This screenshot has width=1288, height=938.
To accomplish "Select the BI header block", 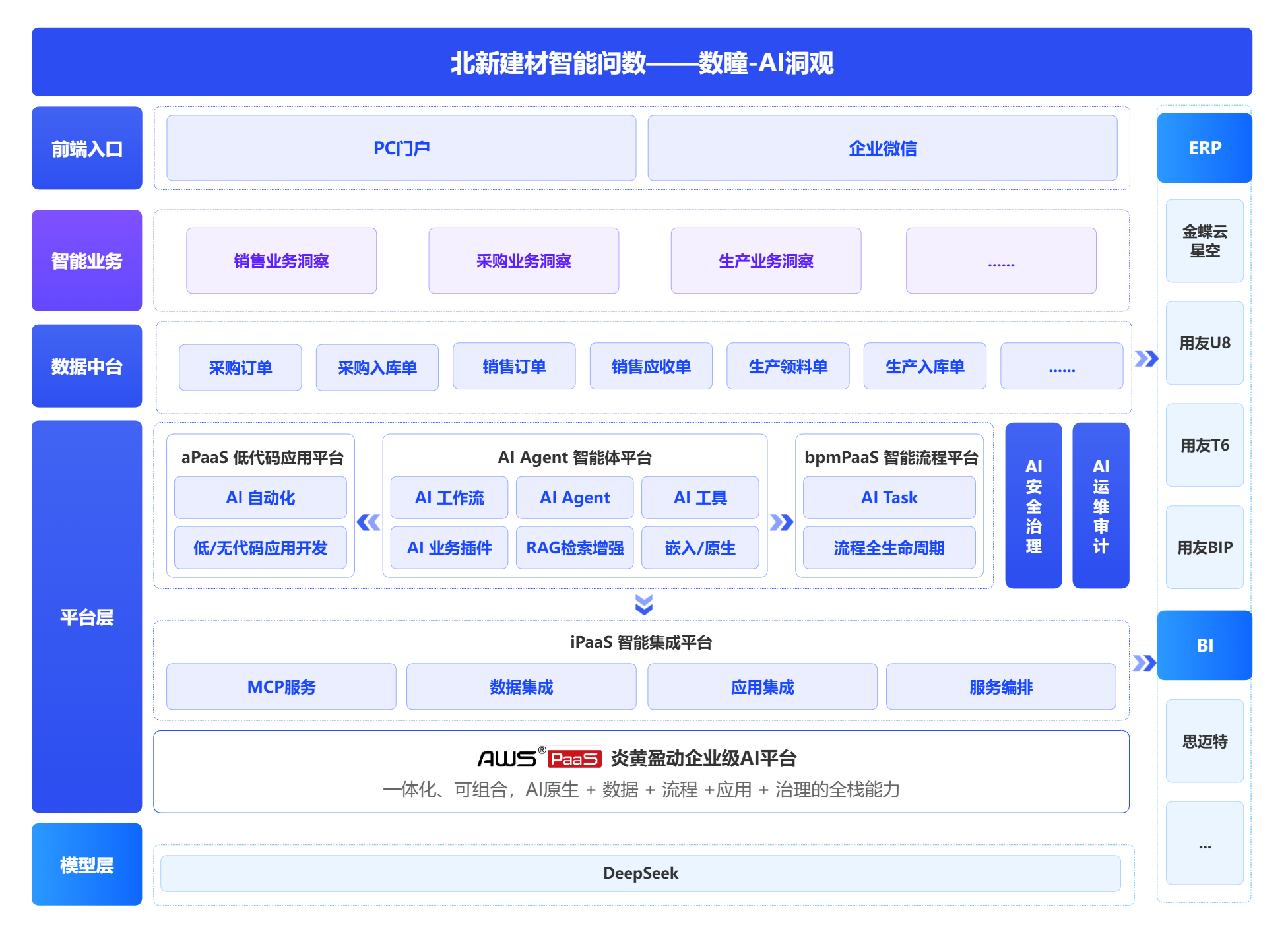I will (x=1204, y=645).
